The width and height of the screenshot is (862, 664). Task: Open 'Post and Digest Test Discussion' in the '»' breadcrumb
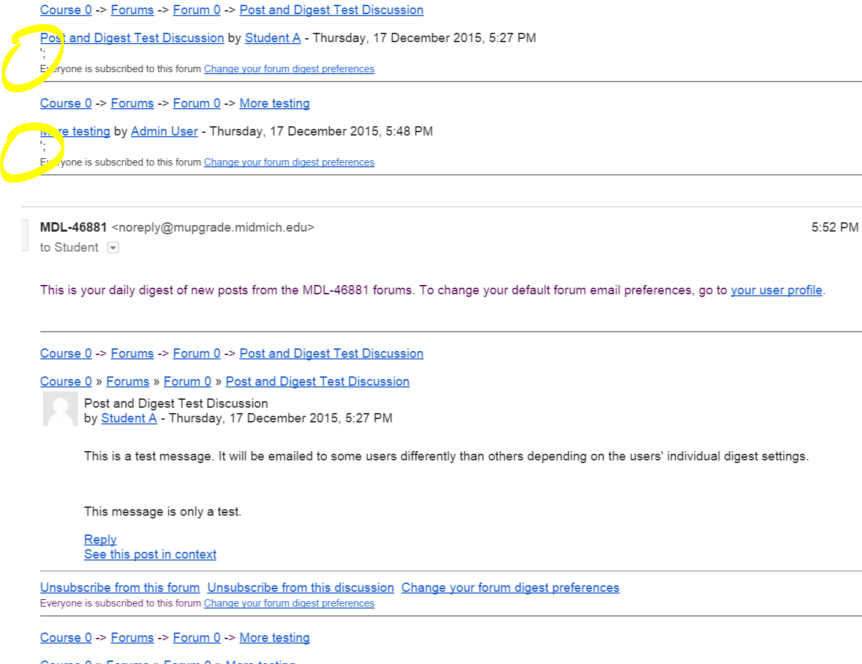pyautogui.click(x=318, y=381)
